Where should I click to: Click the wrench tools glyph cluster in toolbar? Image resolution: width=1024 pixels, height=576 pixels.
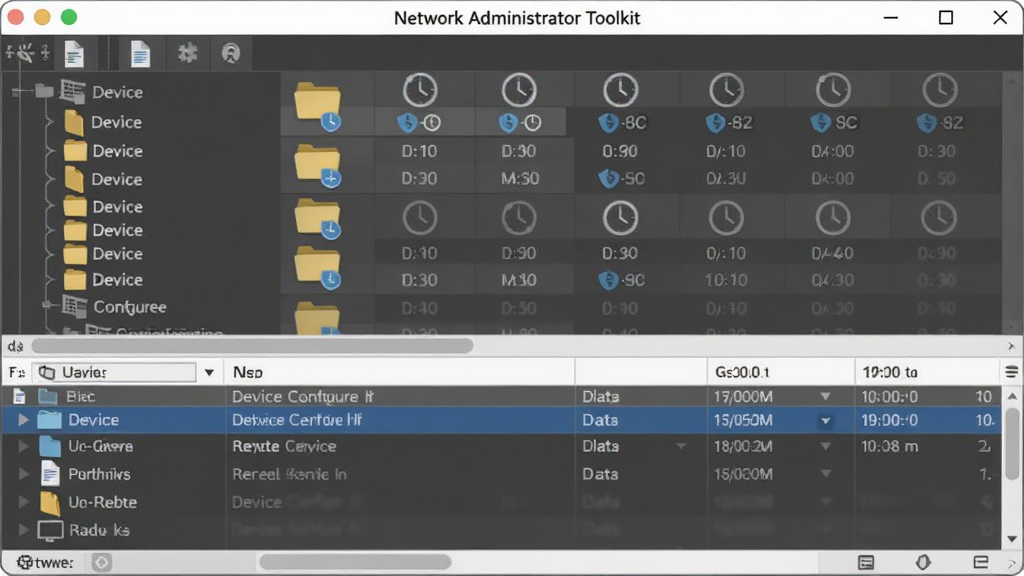pos(26,53)
